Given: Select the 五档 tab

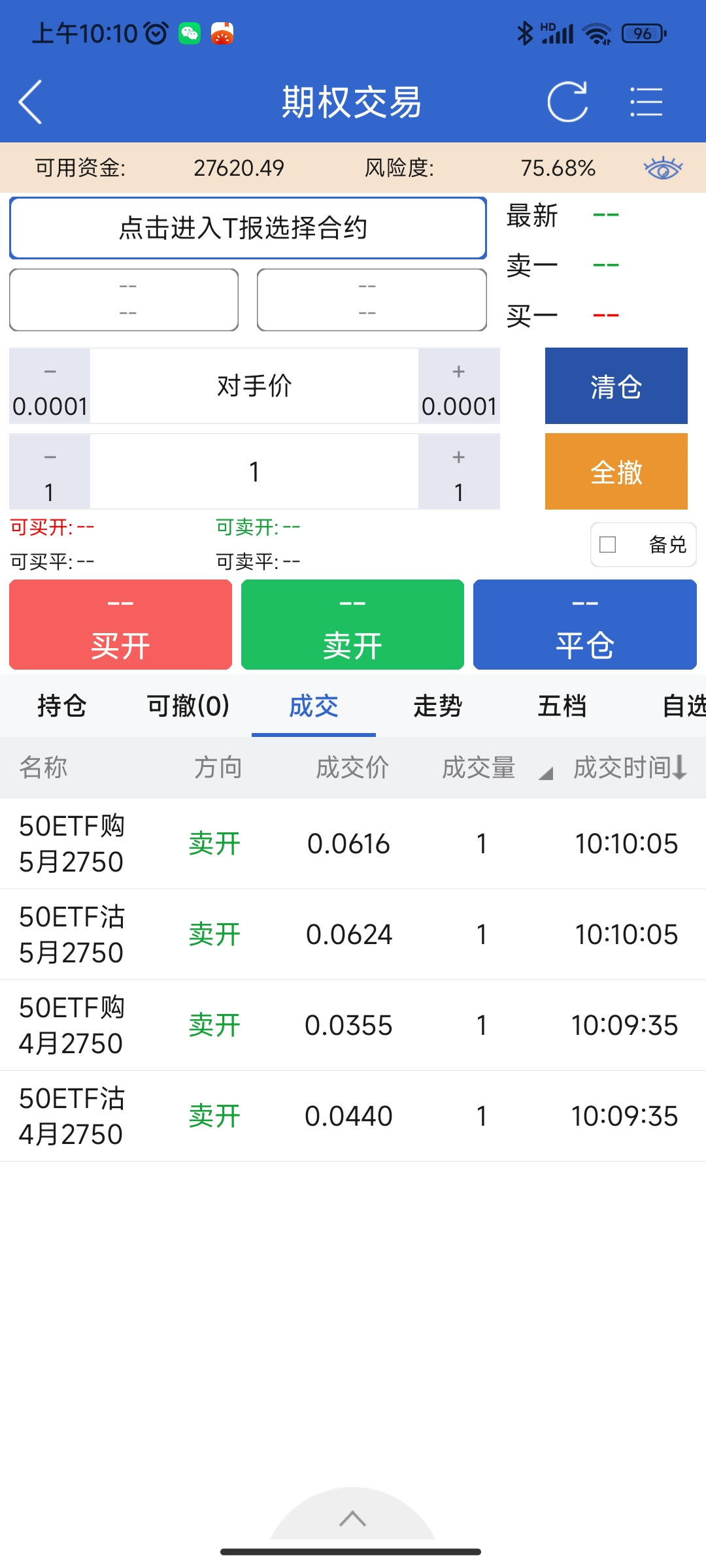Looking at the screenshot, I should click(x=562, y=706).
